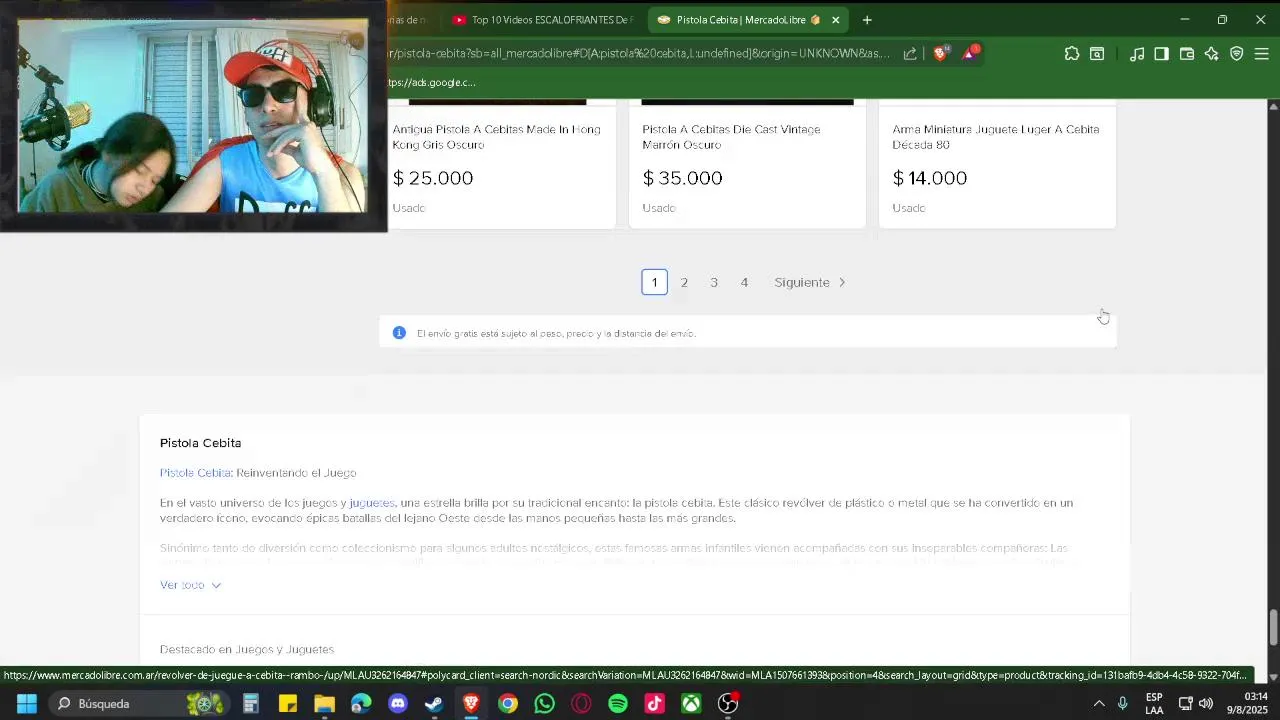Switch to Top 10 Videos ESCALOFRIANTES tab
This screenshot has height=720, width=1280.
click(542, 20)
